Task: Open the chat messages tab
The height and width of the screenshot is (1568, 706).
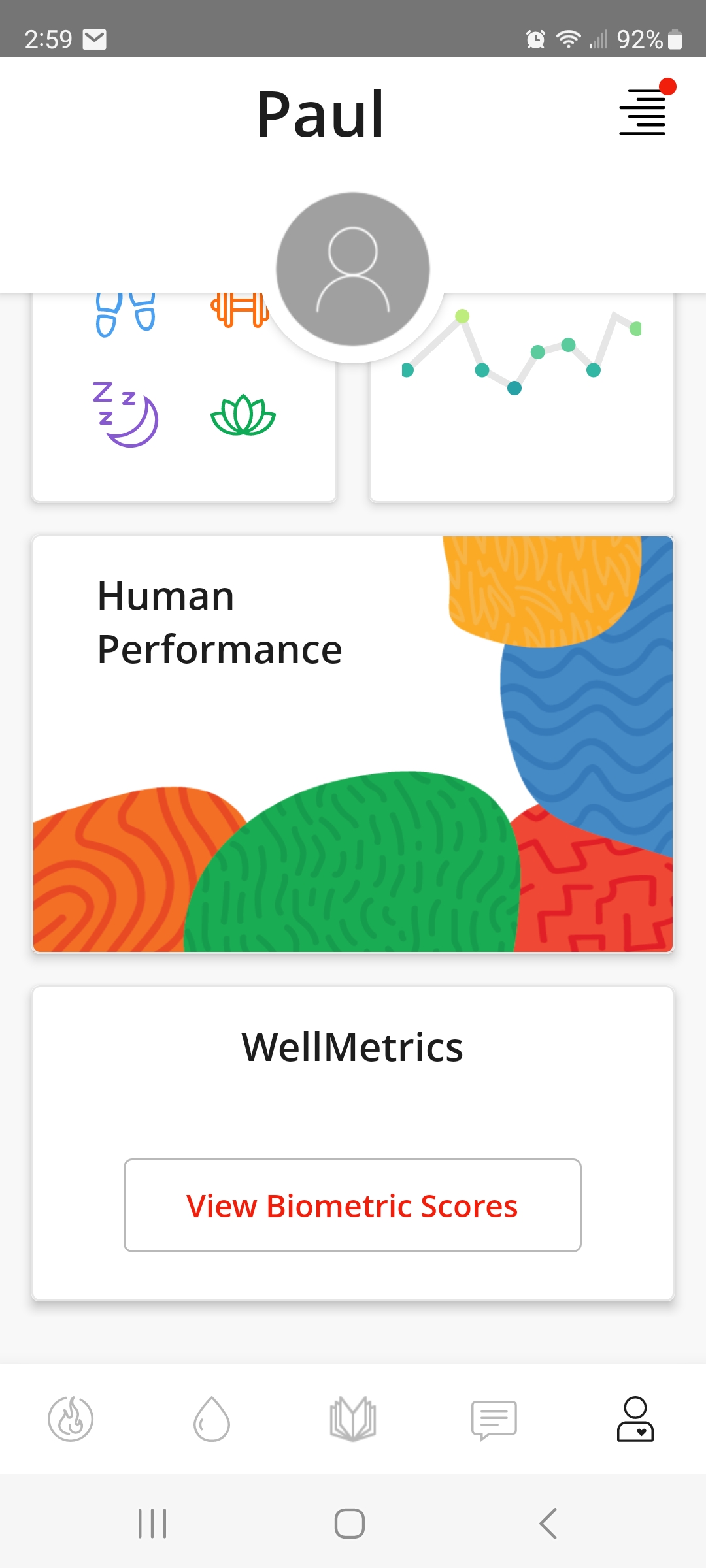Action: (x=494, y=1420)
